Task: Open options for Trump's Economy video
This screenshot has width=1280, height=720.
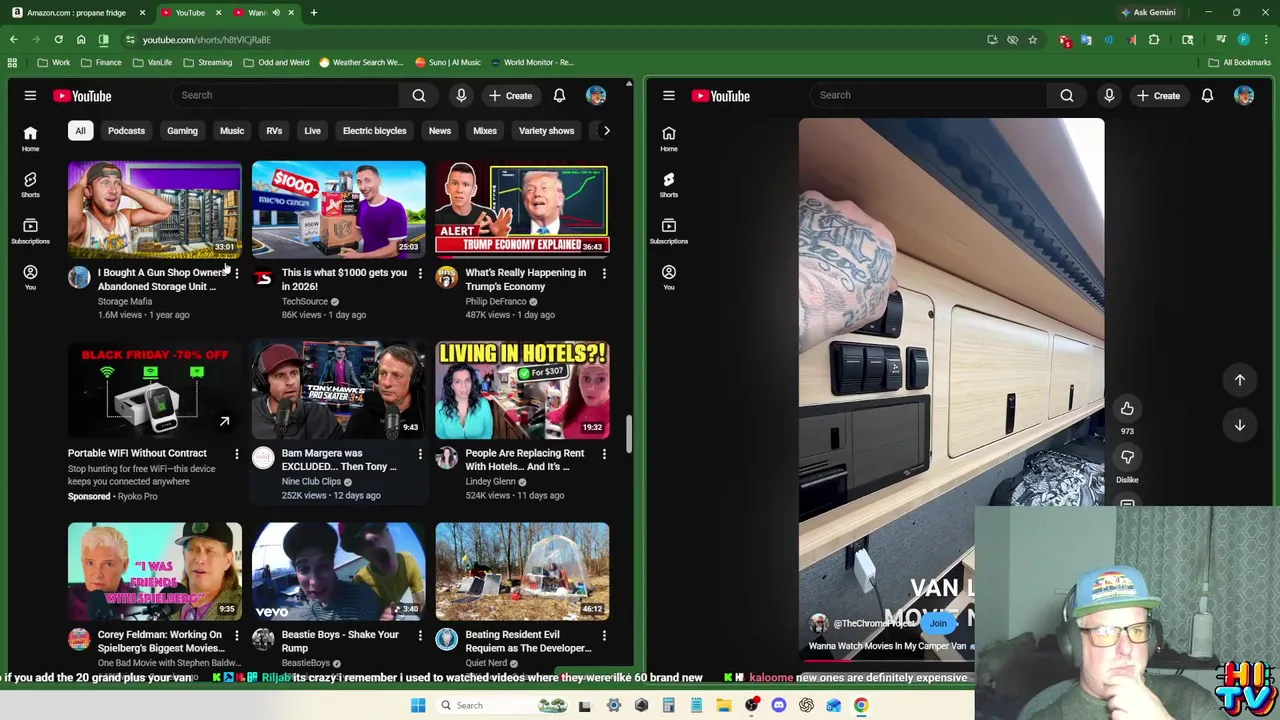Action: tap(604, 273)
